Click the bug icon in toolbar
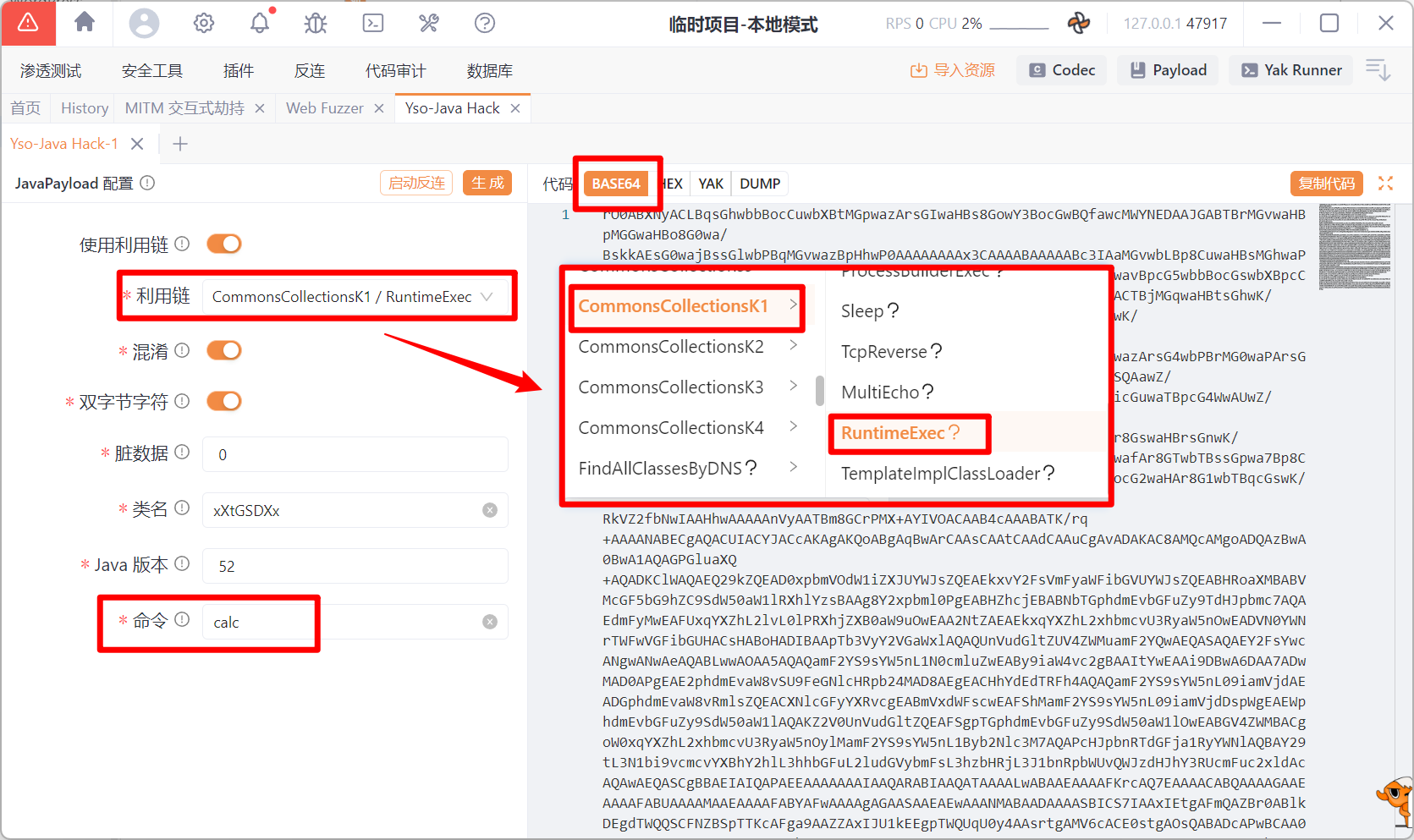Viewport: 1414px width, 840px height. 316,23
